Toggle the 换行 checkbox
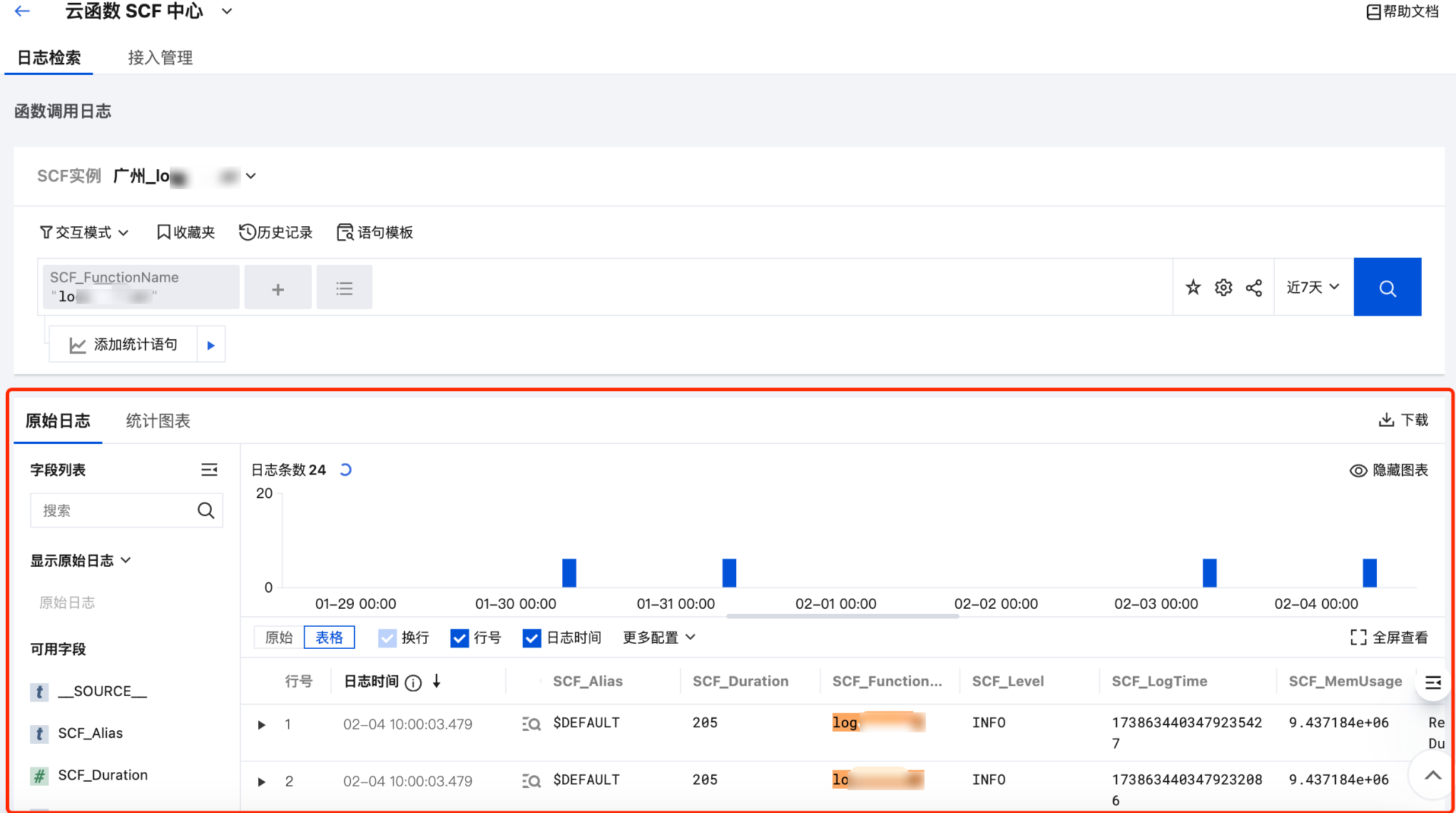The image size is (1456, 813). tap(387, 637)
